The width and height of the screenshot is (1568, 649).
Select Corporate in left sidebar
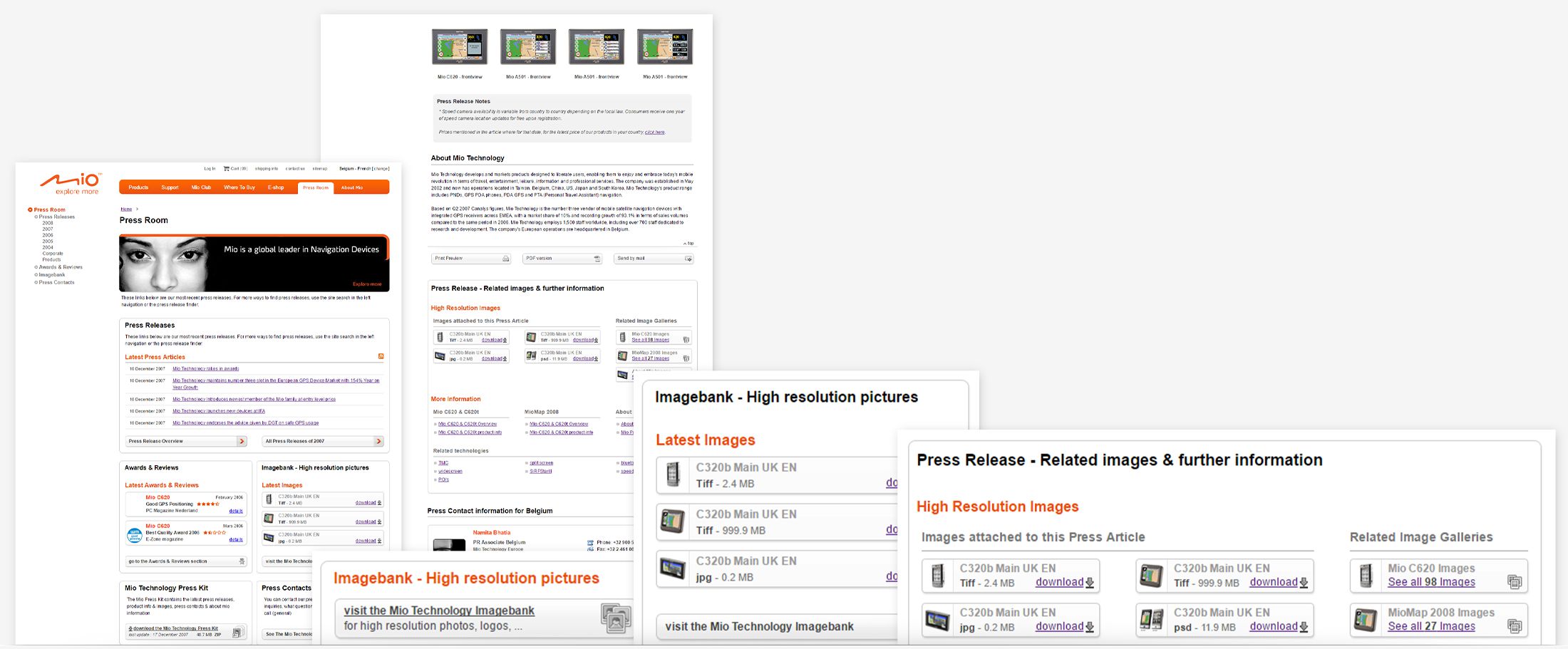pos(53,254)
